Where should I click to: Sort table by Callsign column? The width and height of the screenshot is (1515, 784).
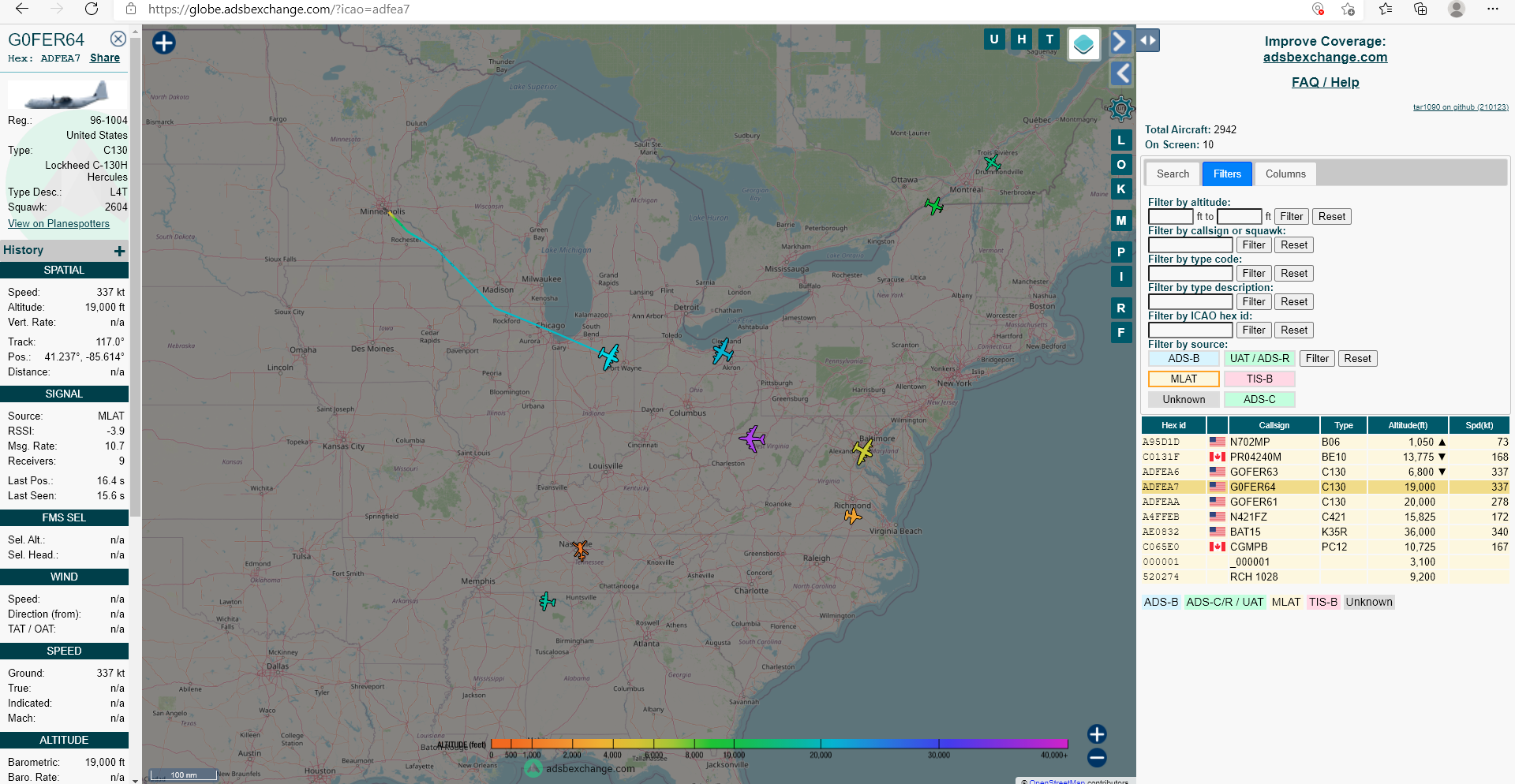(x=1274, y=426)
